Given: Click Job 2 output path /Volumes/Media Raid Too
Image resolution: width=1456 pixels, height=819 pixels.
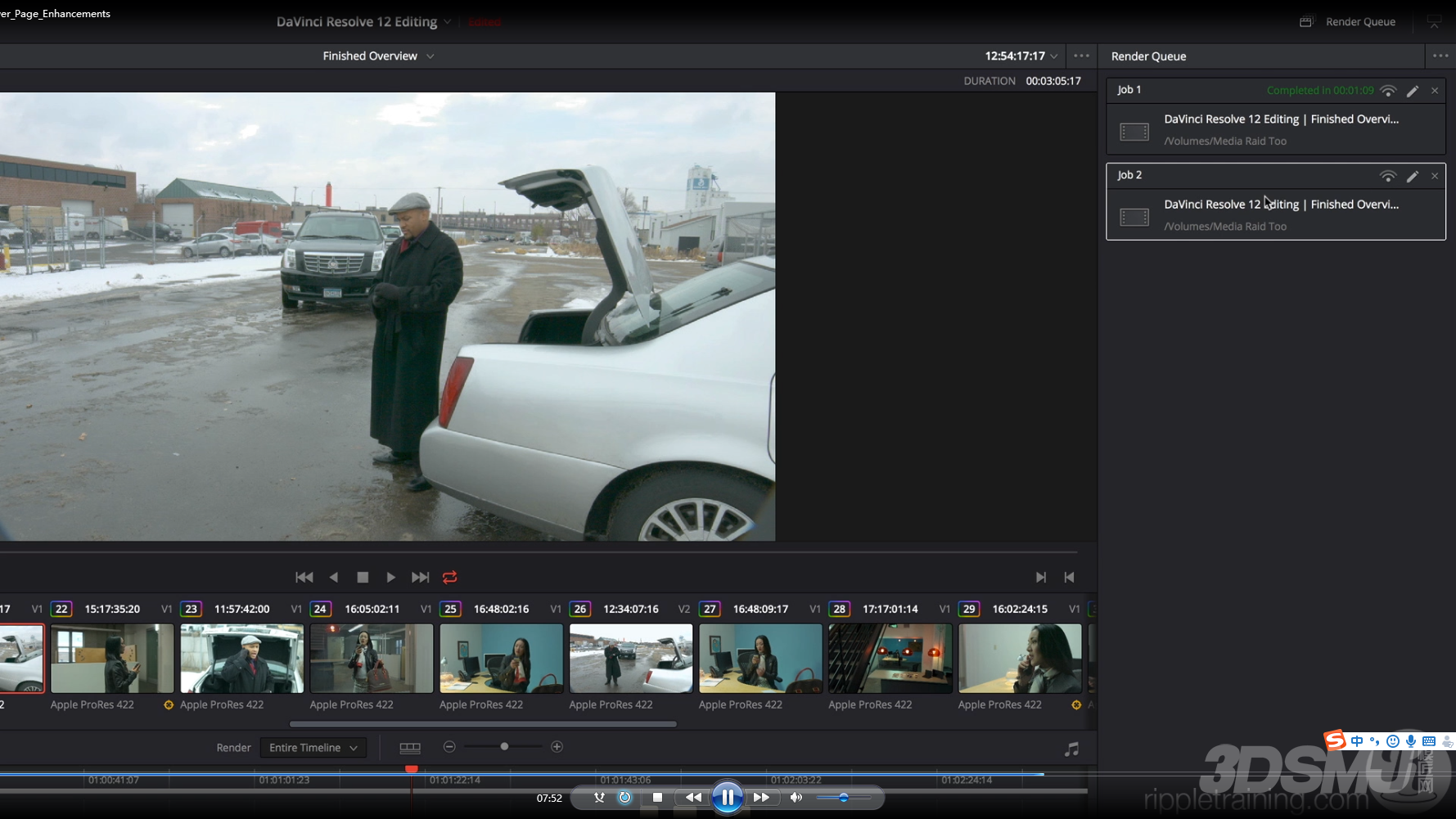Looking at the screenshot, I should pyautogui.click(x=1225, y=227).
